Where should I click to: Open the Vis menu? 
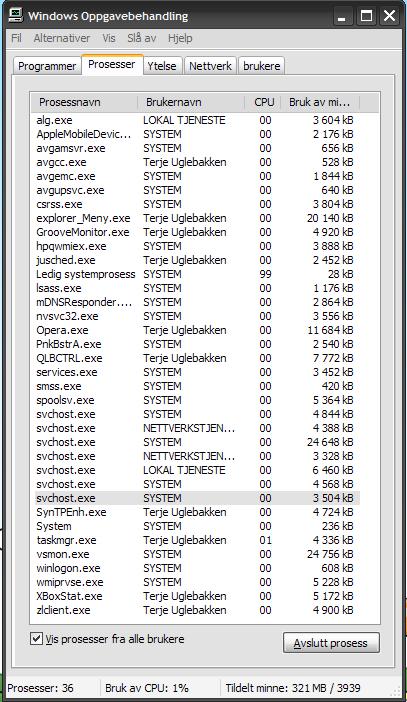click(109, 38)
